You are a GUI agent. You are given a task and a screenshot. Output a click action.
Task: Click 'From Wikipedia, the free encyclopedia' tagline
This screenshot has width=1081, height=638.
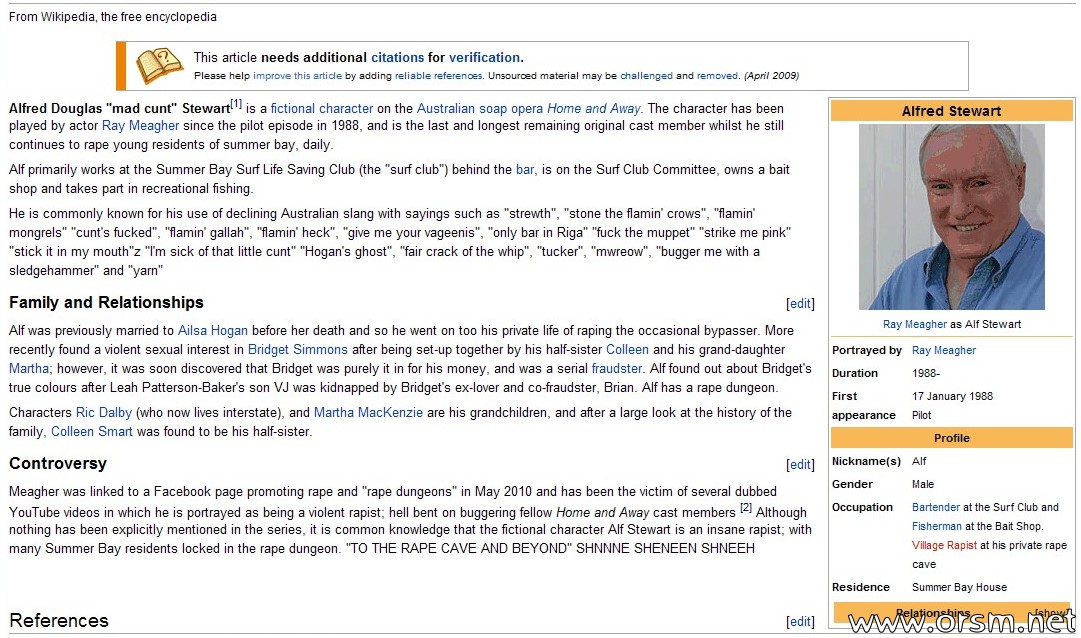(x=112, y=17)
